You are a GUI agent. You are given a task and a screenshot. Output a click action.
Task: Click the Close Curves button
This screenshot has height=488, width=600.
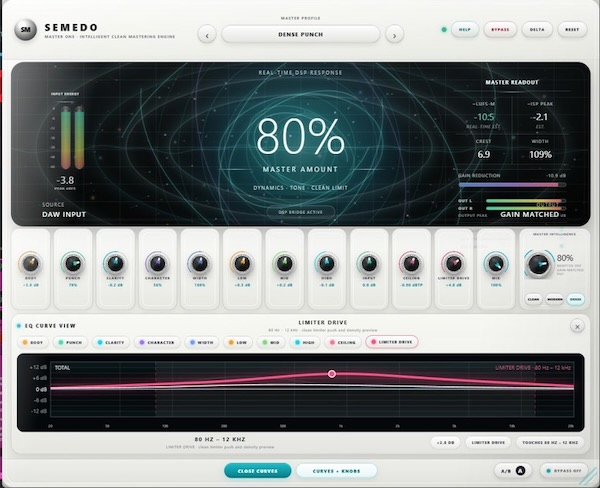tap(258, 471)
